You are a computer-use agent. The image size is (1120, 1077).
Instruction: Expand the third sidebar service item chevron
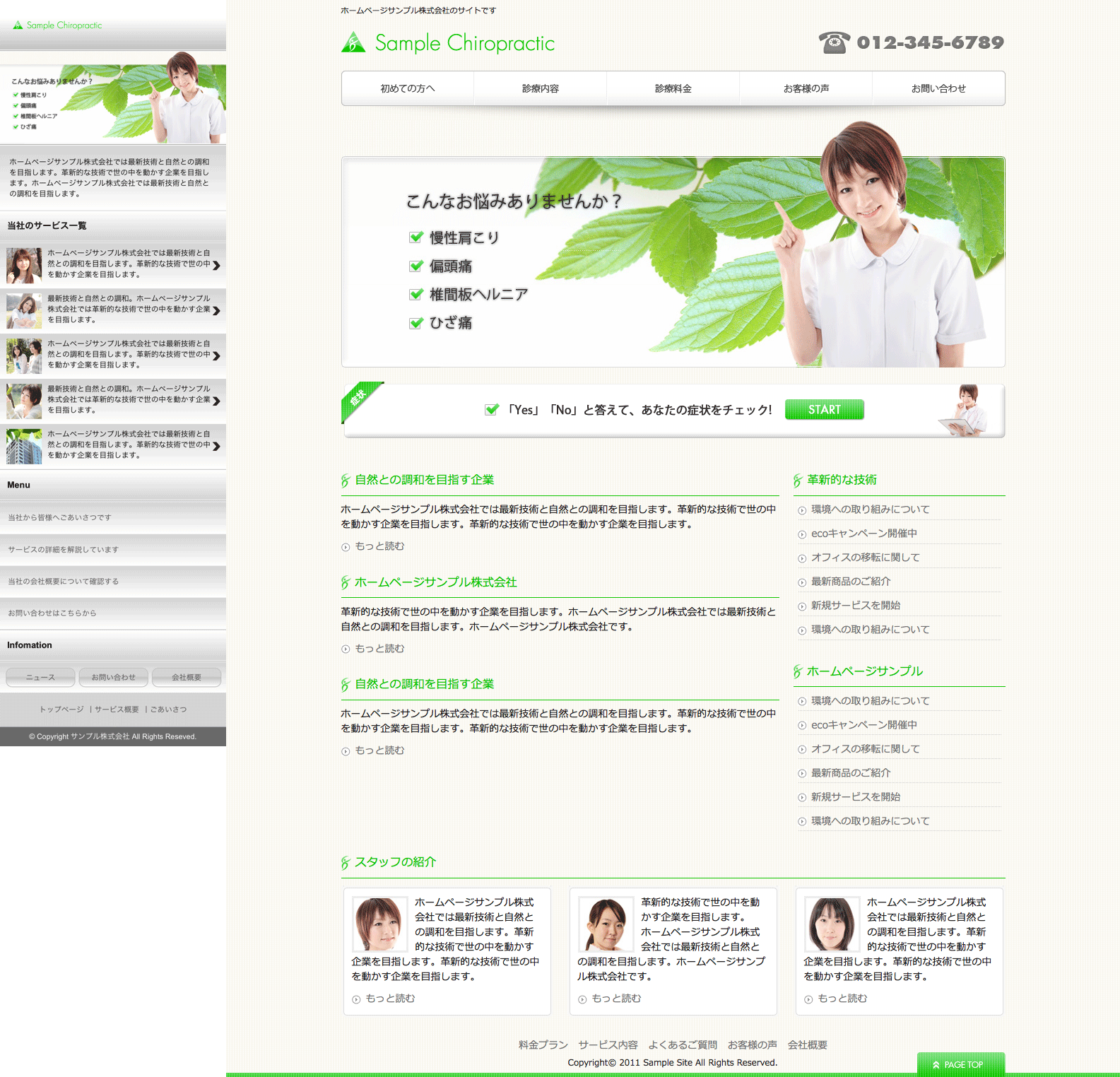coord(216,355)
